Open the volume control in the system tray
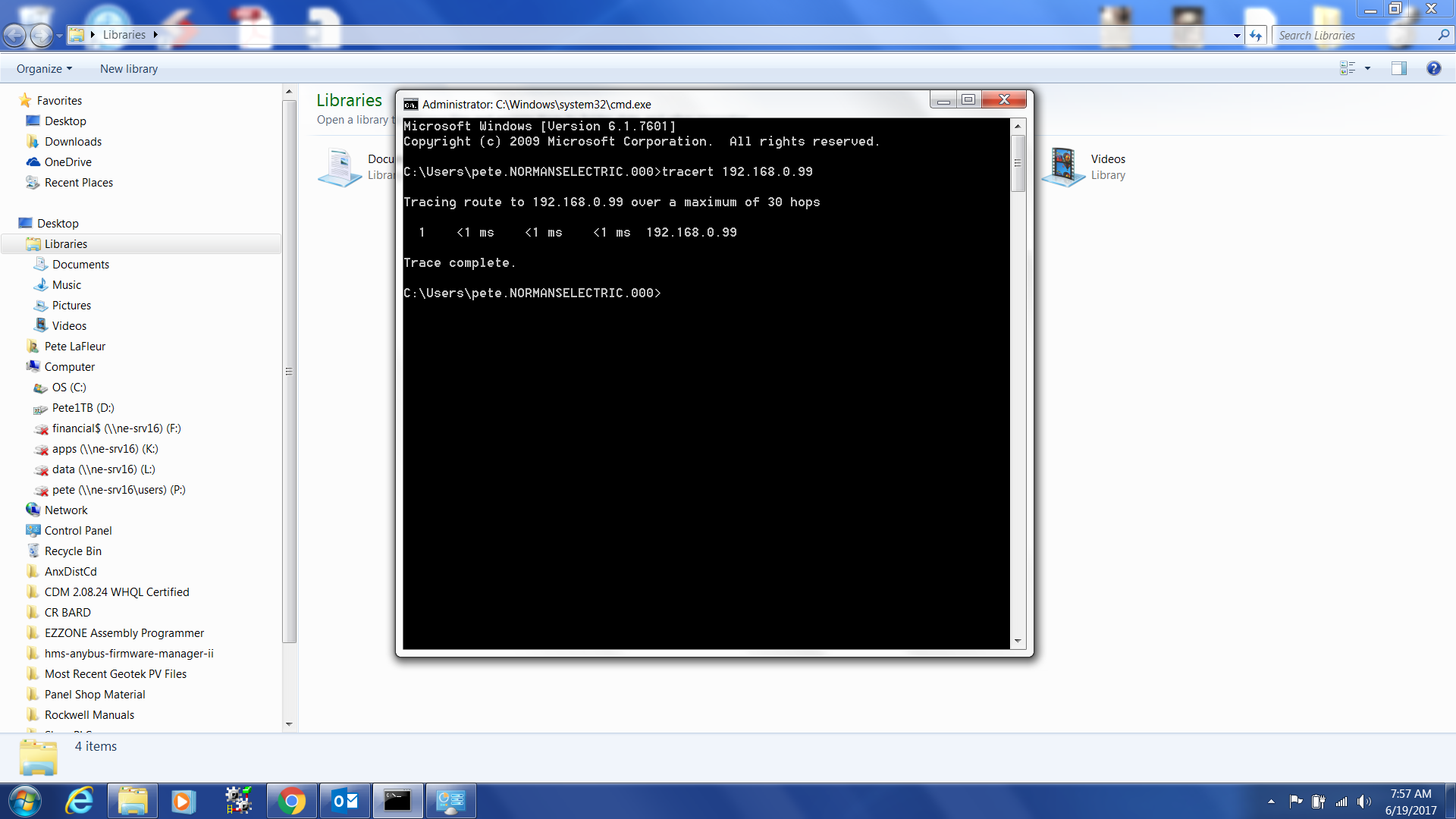The image size is (1456, 819). pos(1365,800)
